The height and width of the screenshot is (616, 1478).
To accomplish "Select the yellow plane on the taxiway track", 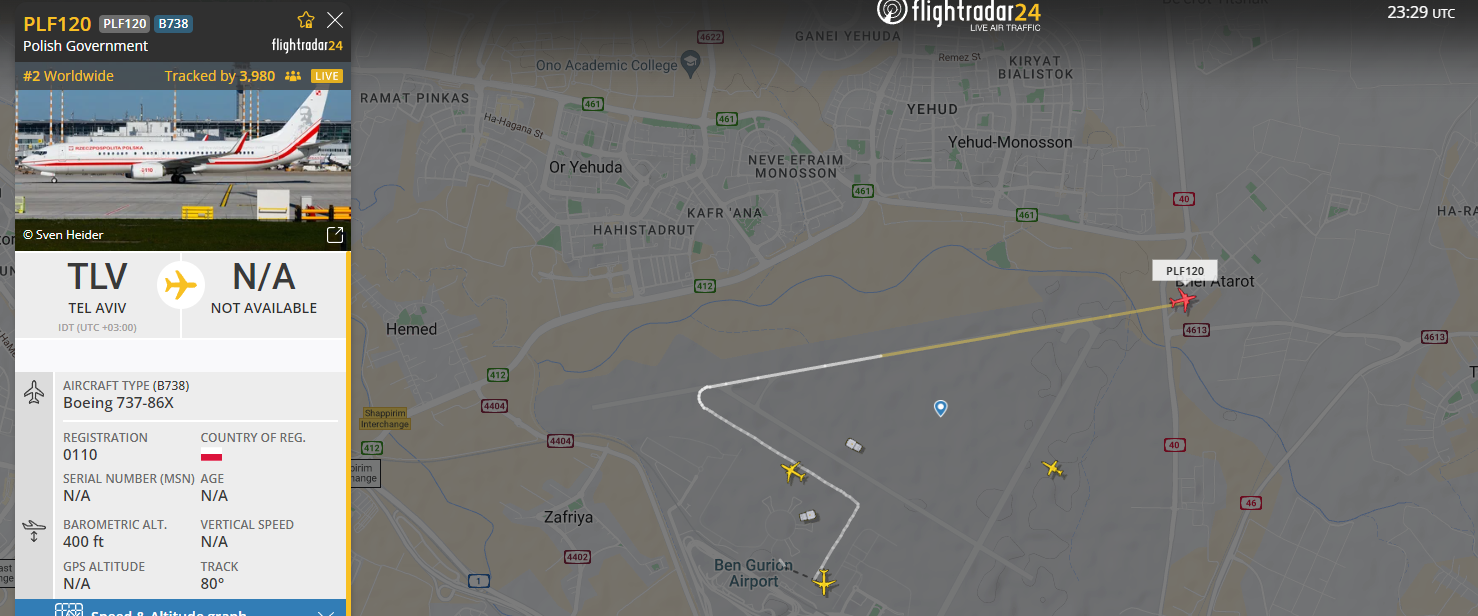I will click(794, 471).
